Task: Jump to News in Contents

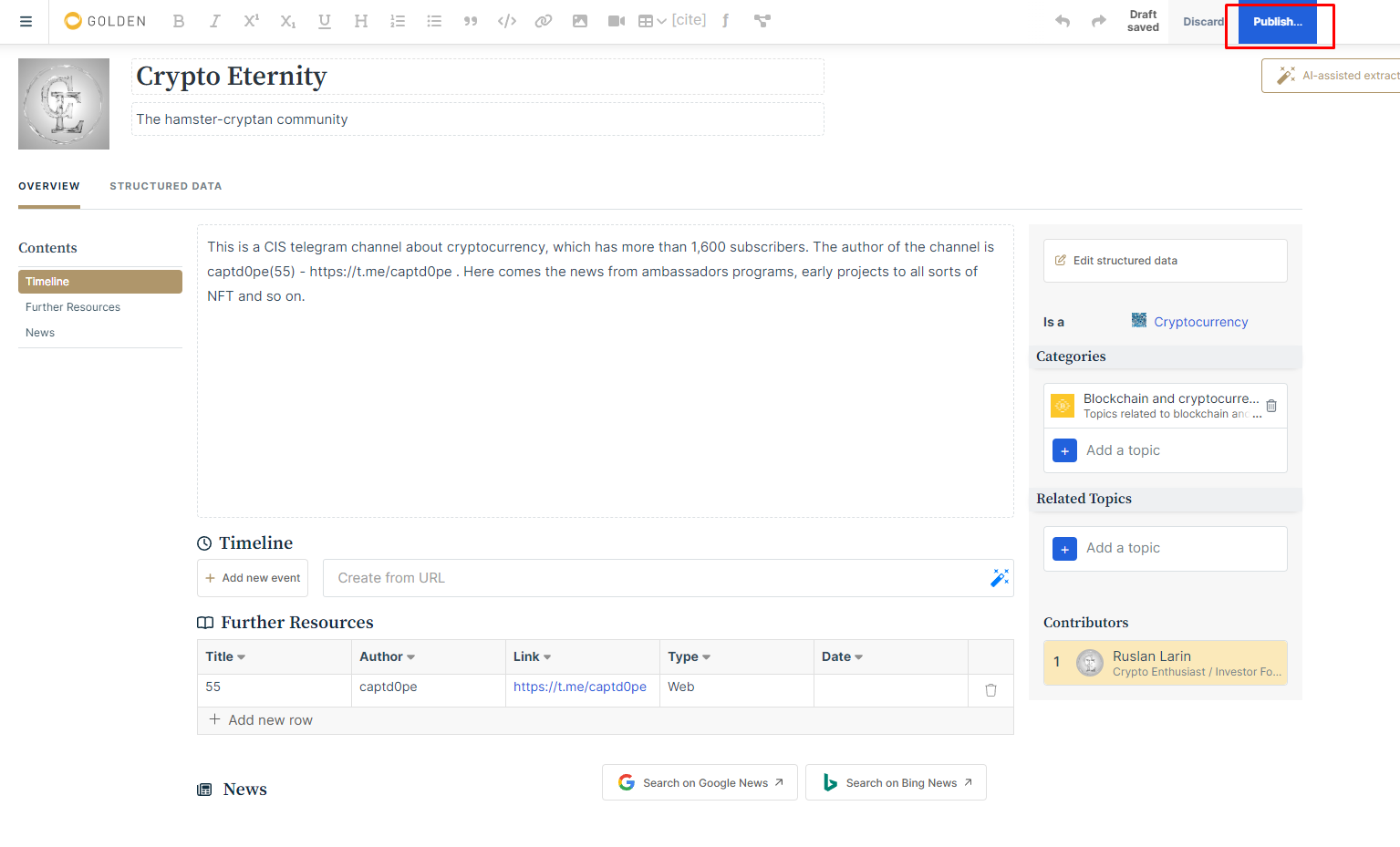Action: (40, 333)
